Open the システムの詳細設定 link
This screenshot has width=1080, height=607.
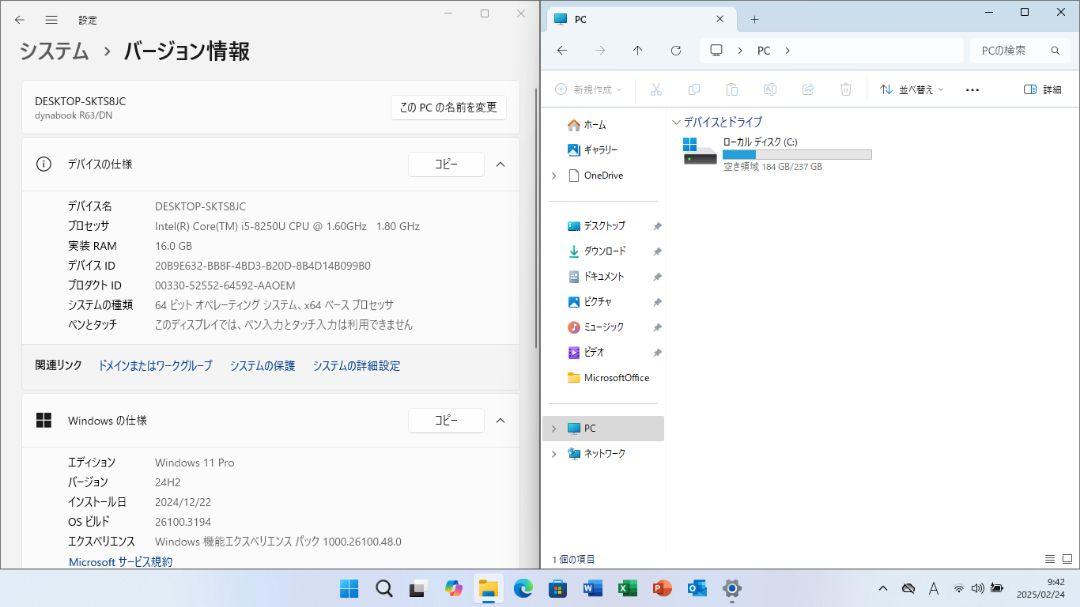tap(356, 366)
